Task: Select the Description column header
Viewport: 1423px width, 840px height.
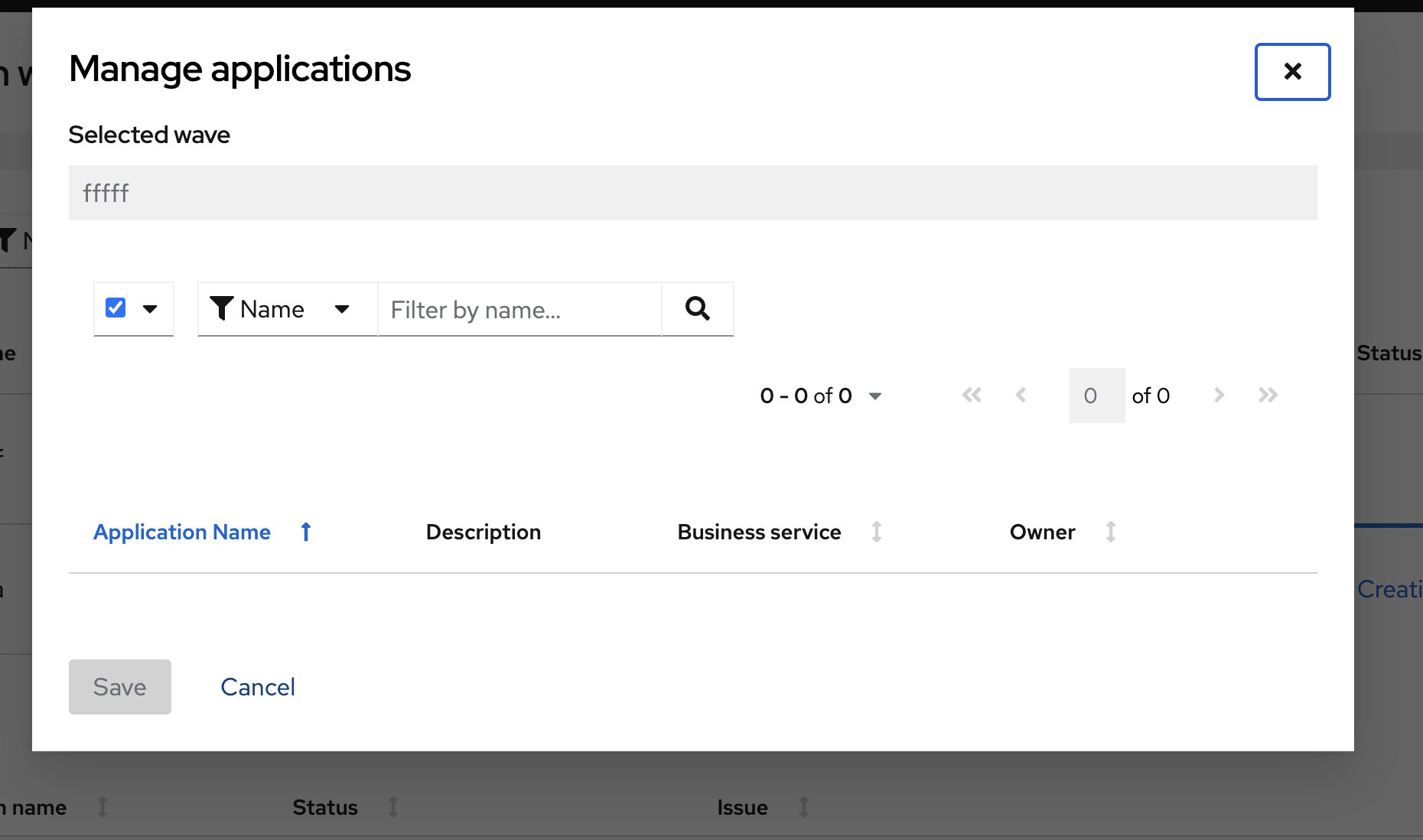Action: click(484, 531)
